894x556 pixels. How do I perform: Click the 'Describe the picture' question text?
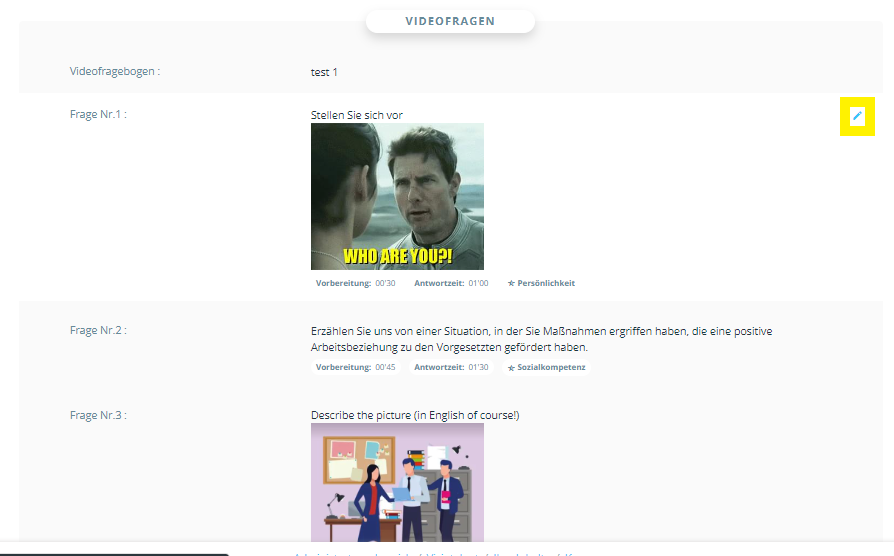[x=415, y=415]
